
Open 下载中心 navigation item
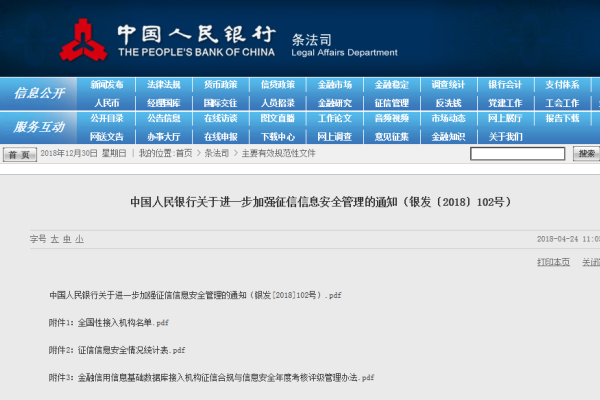point(278,137)
